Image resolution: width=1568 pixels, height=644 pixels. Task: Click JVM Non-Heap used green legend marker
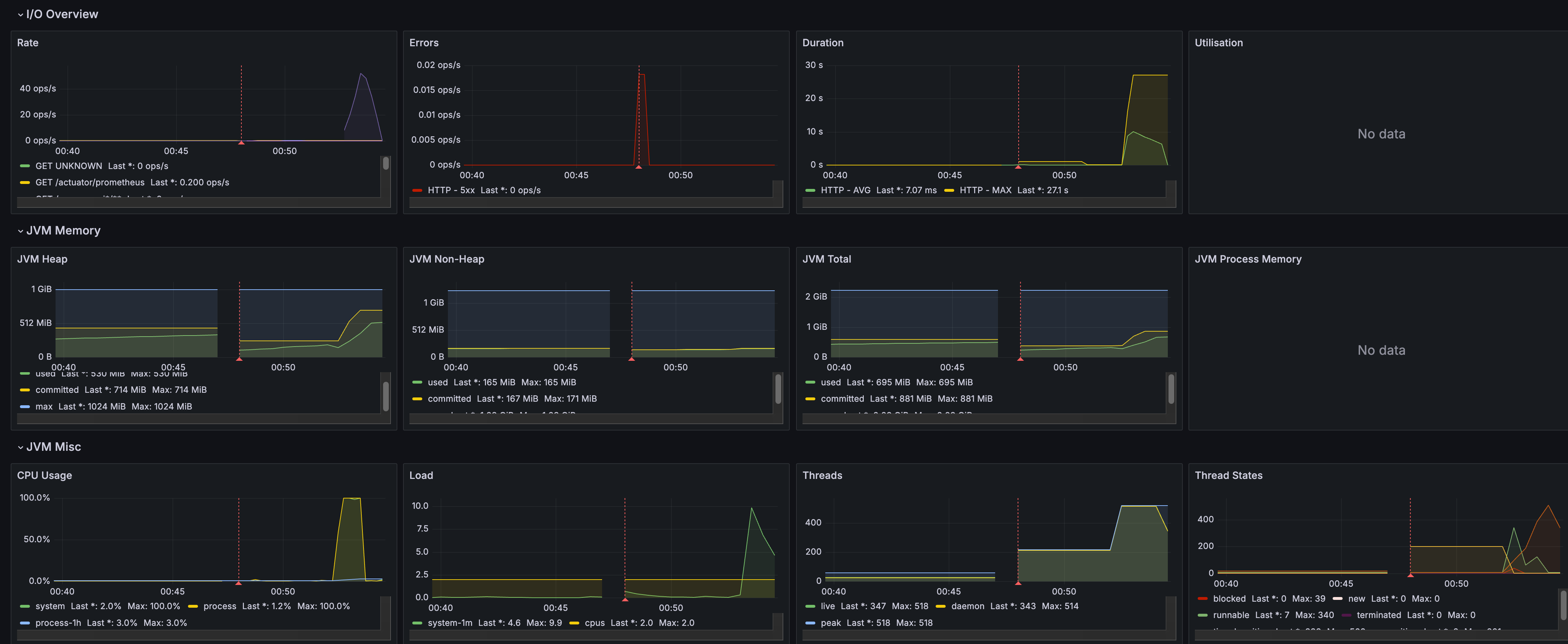coord(417,382)
